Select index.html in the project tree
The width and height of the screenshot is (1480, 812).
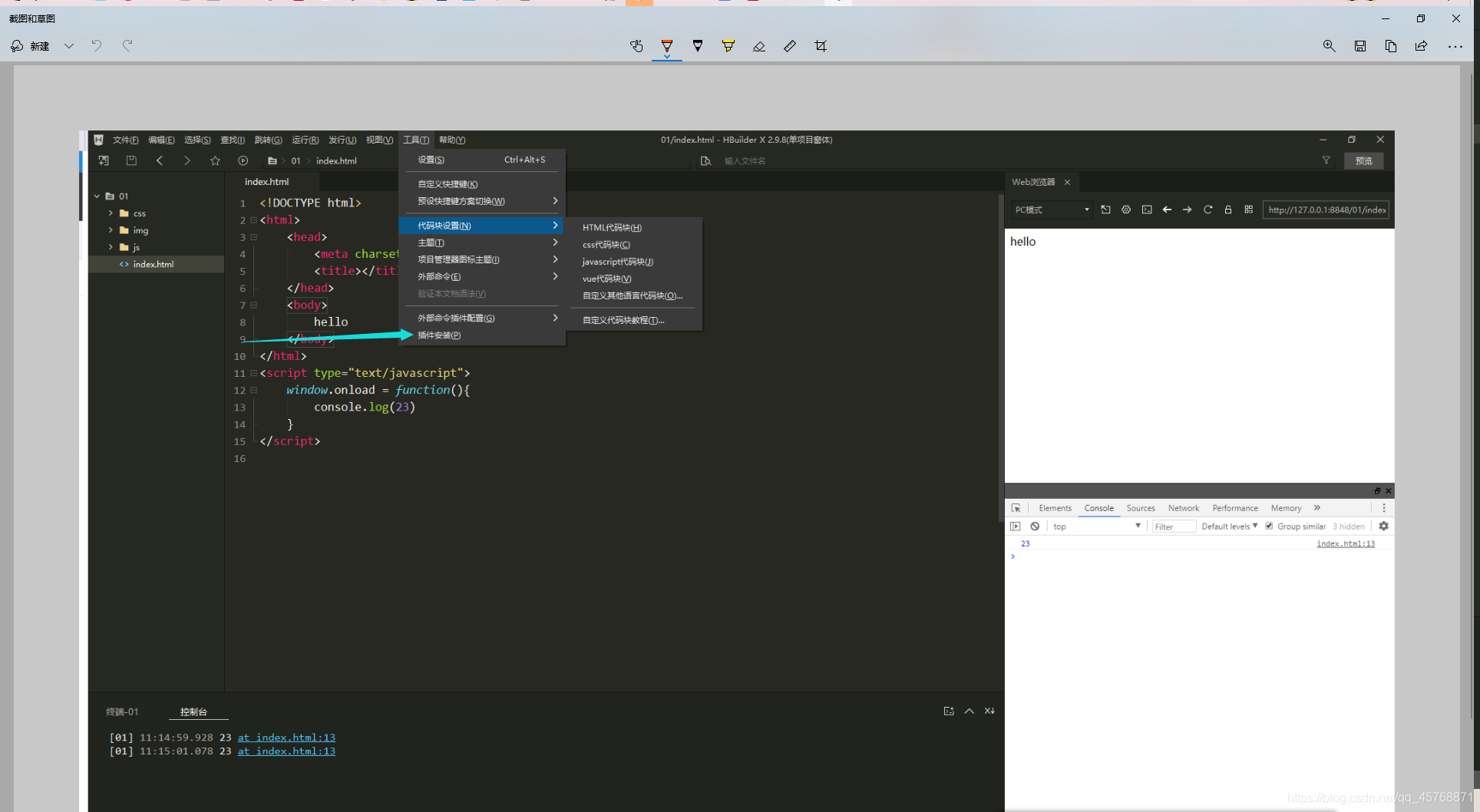154,264
